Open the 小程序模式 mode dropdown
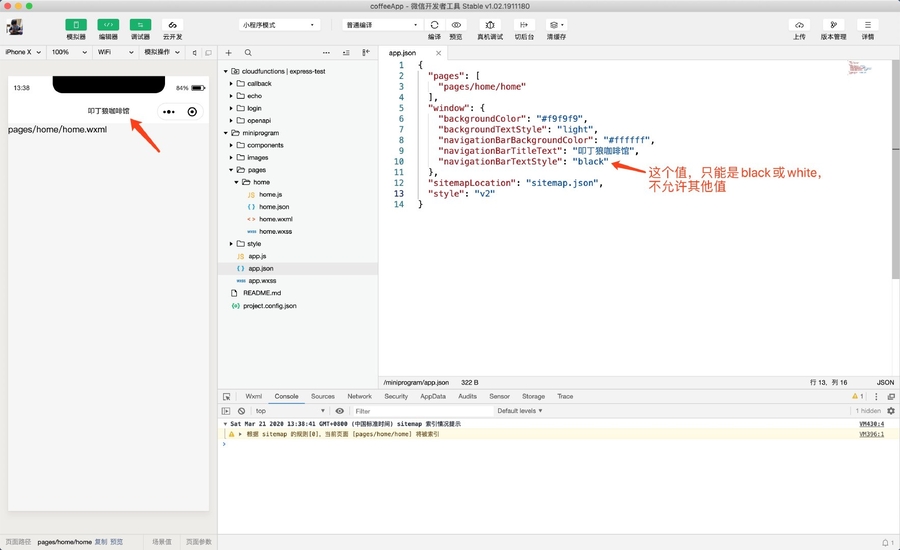900x550 pixels. (x=280, y=25)
